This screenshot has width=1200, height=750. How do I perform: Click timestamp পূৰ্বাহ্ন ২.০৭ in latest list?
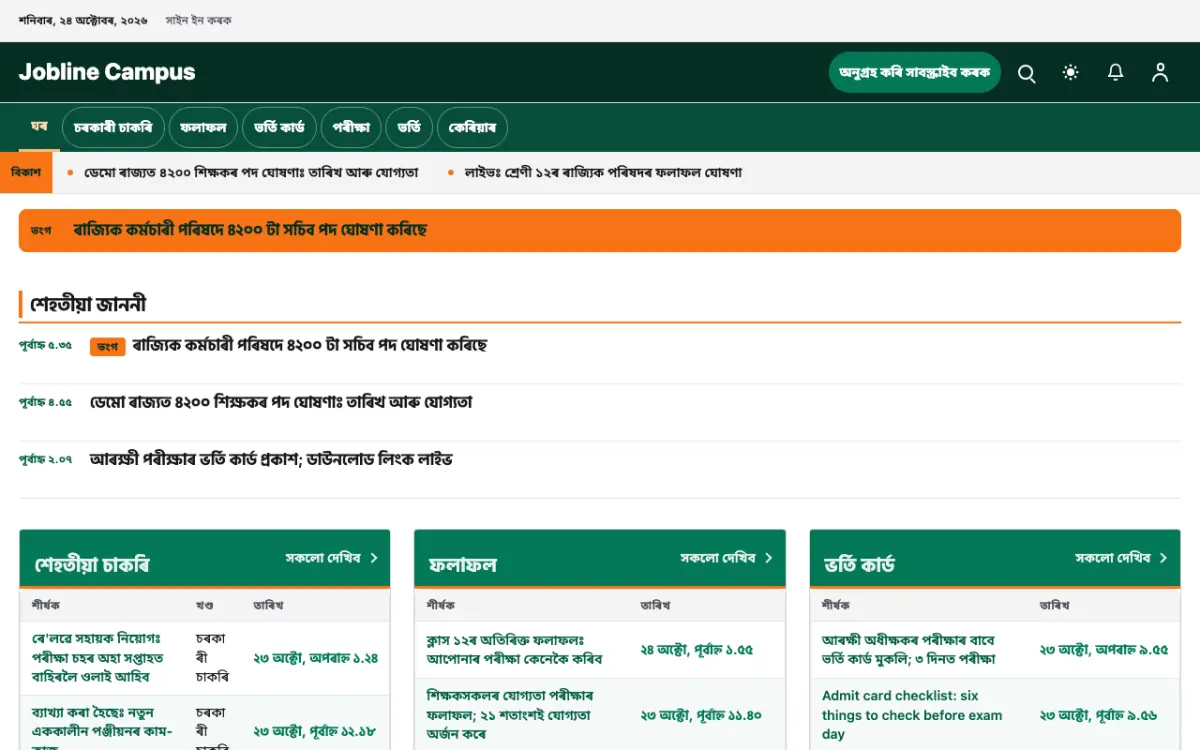click(46, 460)
